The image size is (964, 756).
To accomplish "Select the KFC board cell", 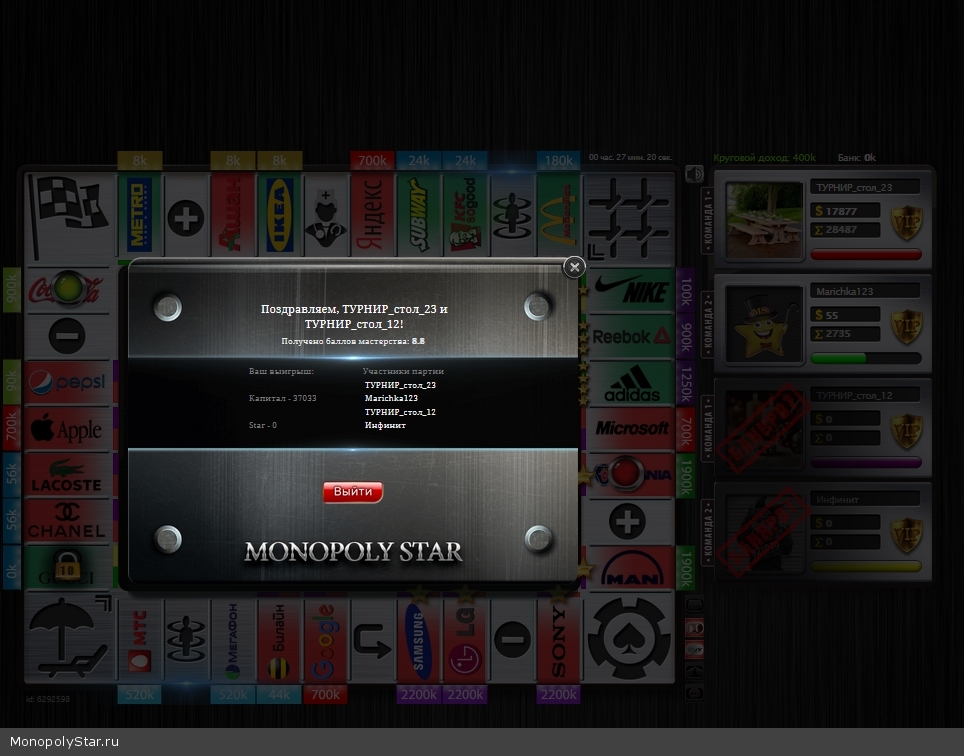I will (x=465, y=214).
